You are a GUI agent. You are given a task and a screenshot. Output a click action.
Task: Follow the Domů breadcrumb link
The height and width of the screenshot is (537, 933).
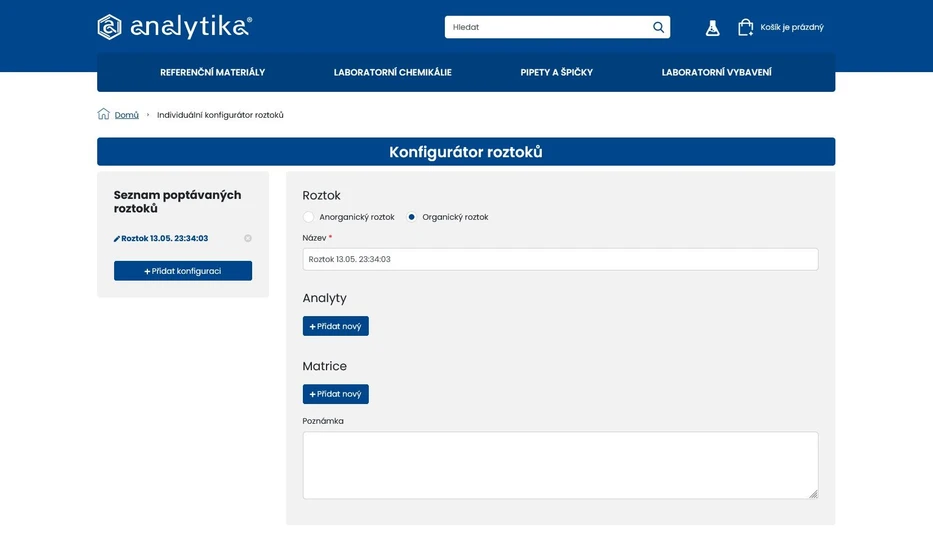[x=127, y=115]
